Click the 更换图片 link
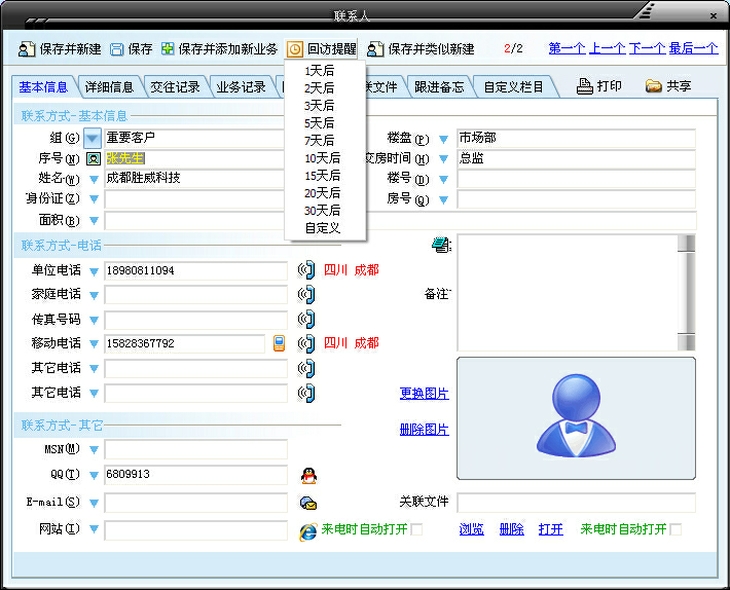This screenshot has width=730, height=590. click(424, 394)
